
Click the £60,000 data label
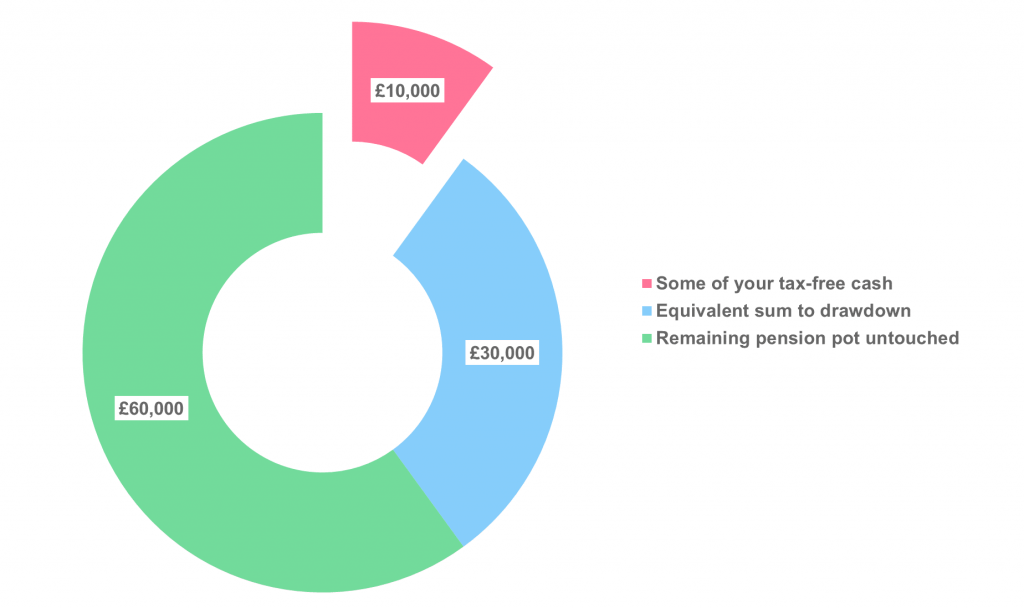tap(152, 408)
